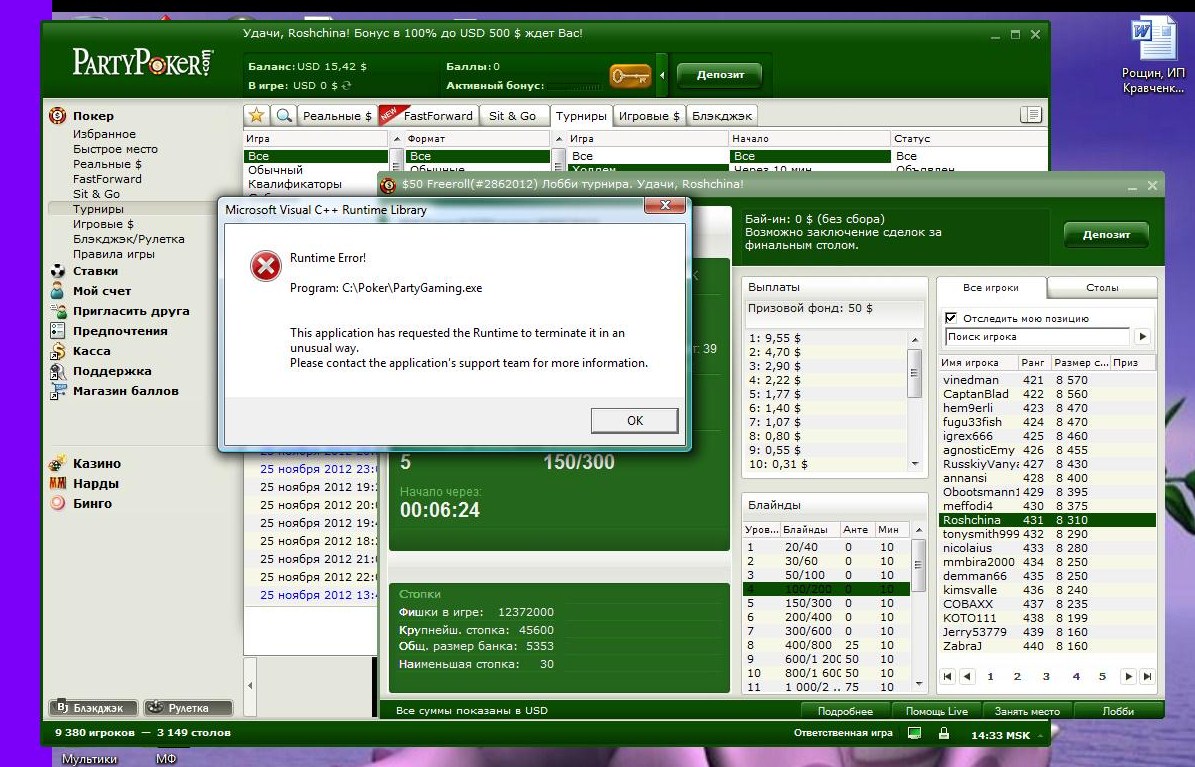Go to next page of player list
The height and width of the screenshot is (767, 1195).
[x=1129, y=676]
